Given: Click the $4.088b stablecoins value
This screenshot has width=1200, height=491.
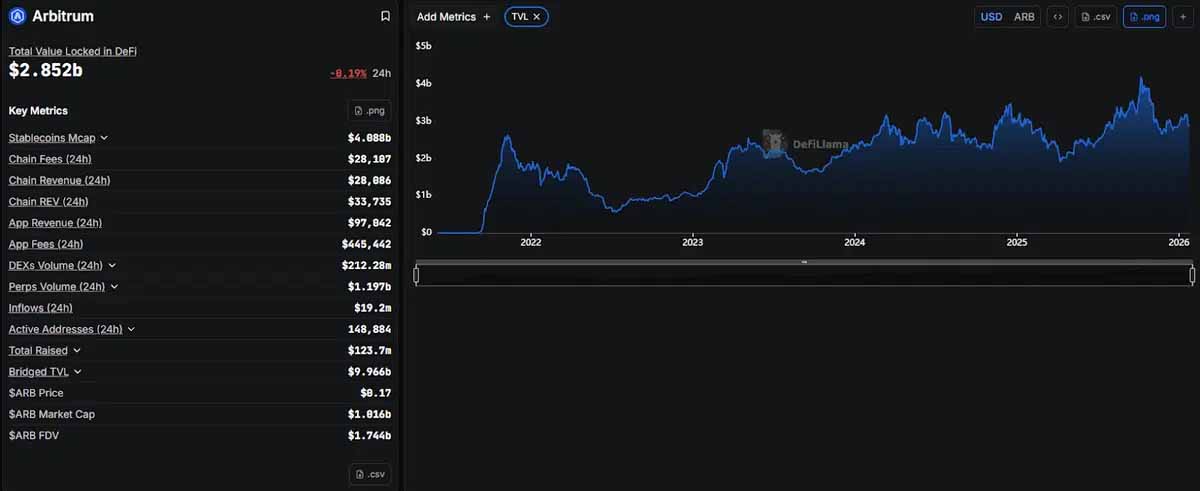Looking at the screenshot, I should [x=369, y=138].
